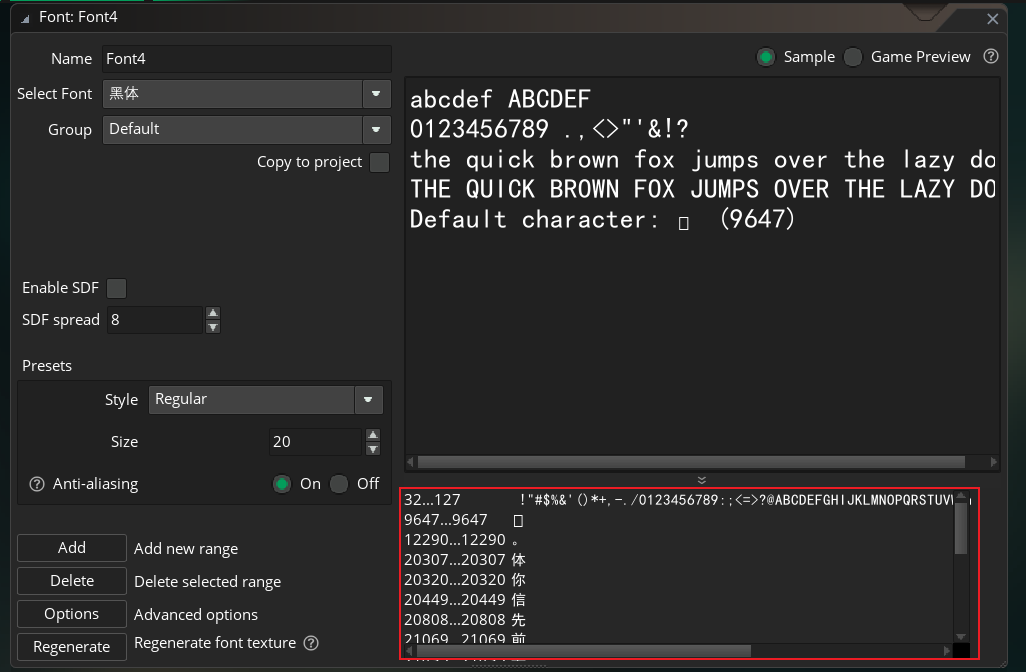Screen dimensions: 1026x672
Task: Click the Add new range button
Action: [x=72, y=548]
